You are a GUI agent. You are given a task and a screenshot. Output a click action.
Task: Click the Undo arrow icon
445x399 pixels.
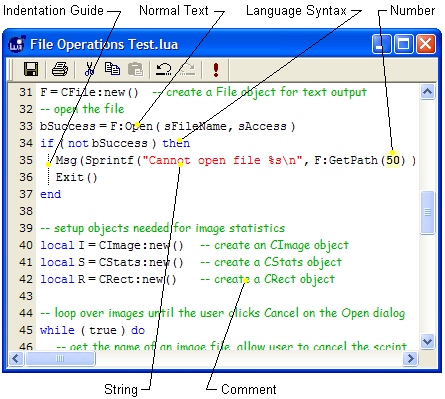164,69
